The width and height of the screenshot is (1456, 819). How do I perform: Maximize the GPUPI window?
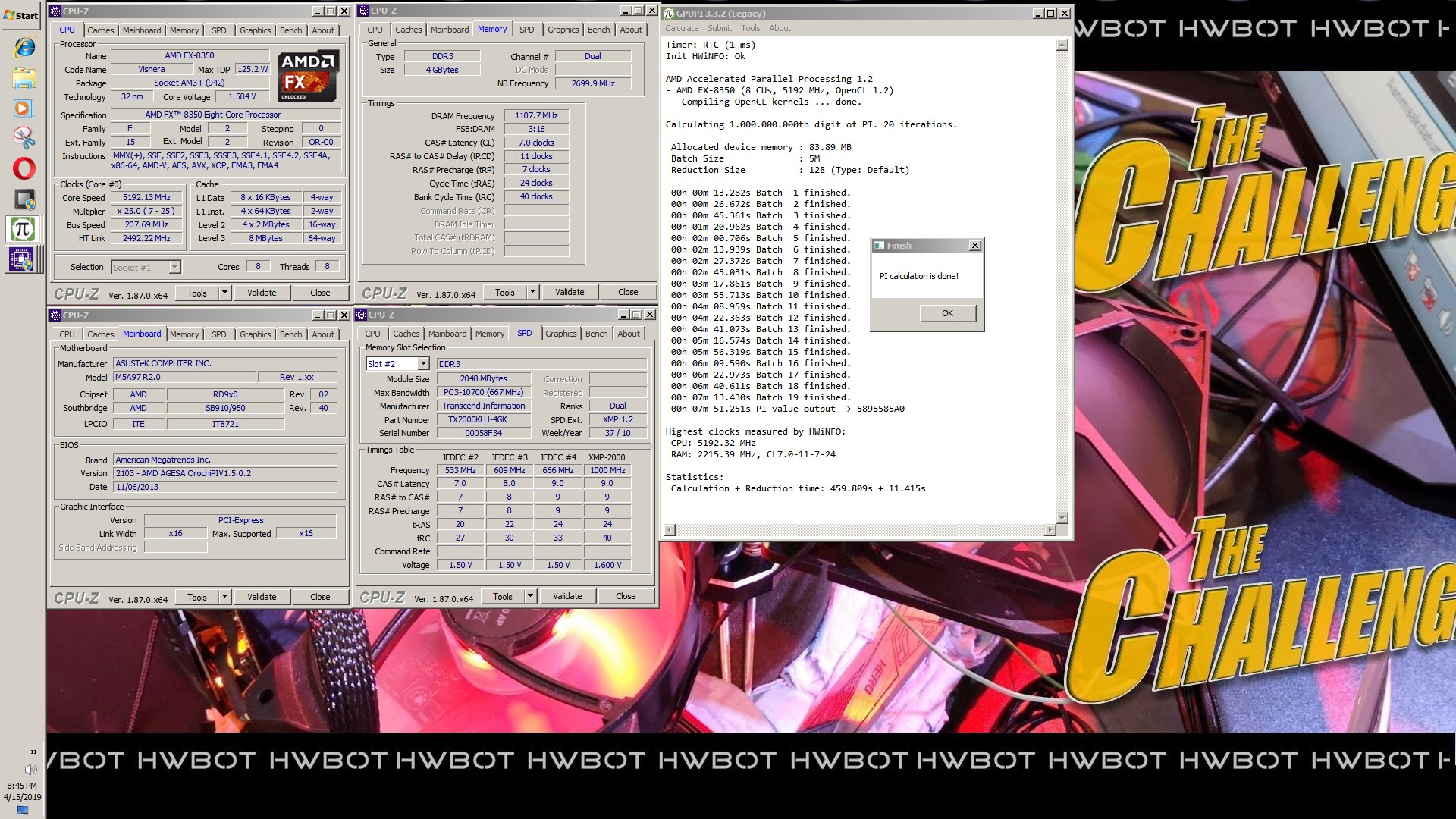(x=1050, y=14)
